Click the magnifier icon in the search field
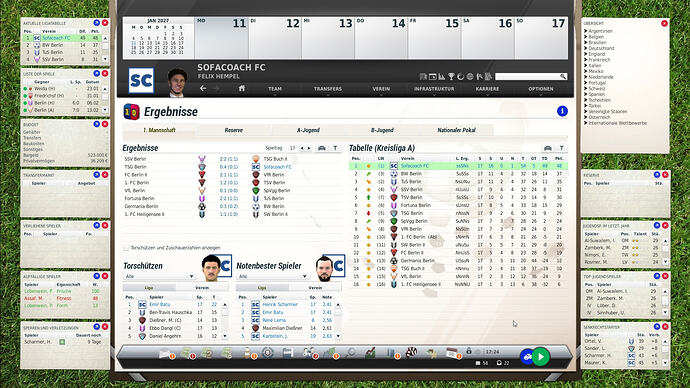 [x=563, y=77]
